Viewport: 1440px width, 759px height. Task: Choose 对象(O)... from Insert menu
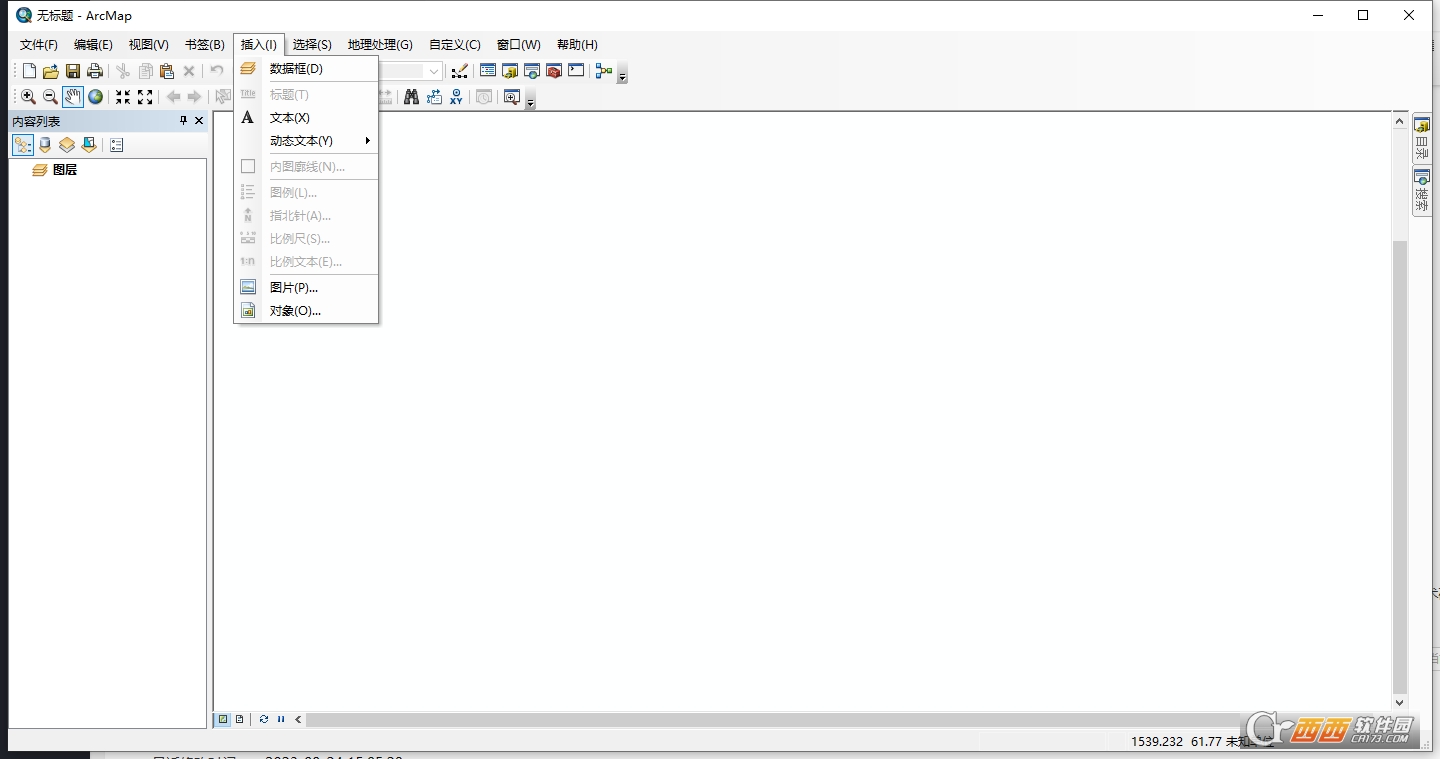coord(306,311)
